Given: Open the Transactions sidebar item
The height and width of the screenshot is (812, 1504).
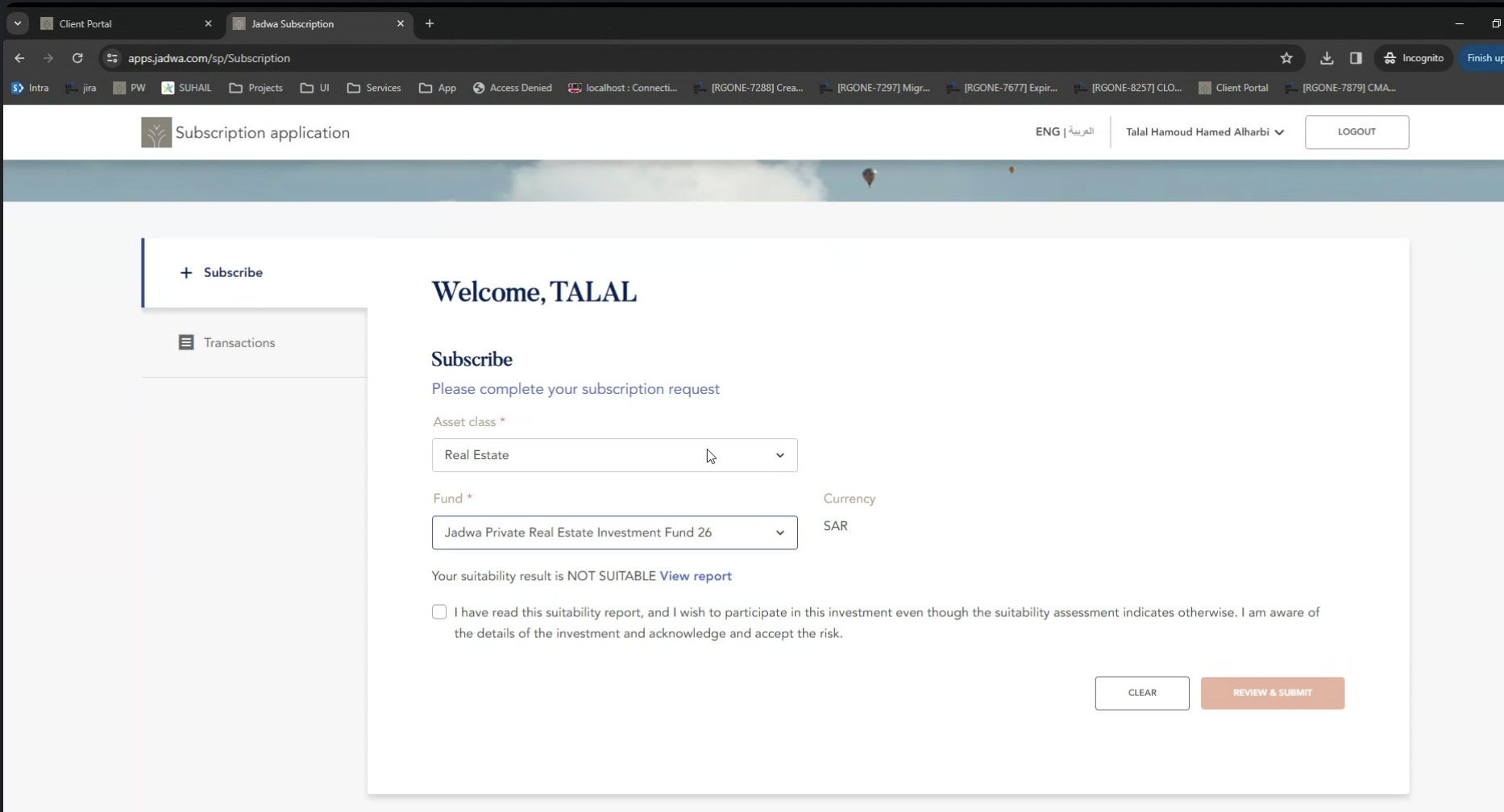Looking at the screenshot, I should point(239,342).
